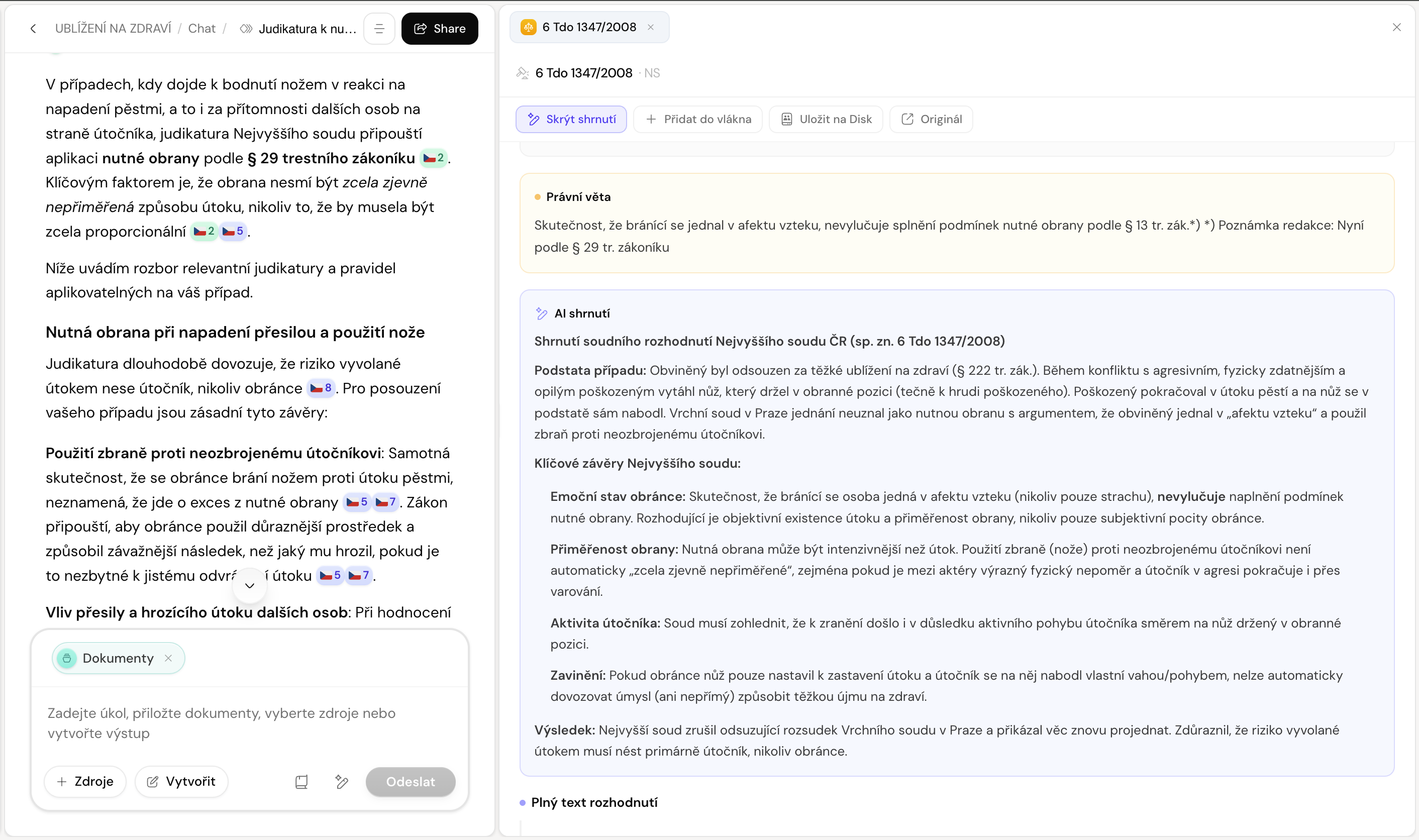Click the 'Podstata případu:' label

(590, 370)
